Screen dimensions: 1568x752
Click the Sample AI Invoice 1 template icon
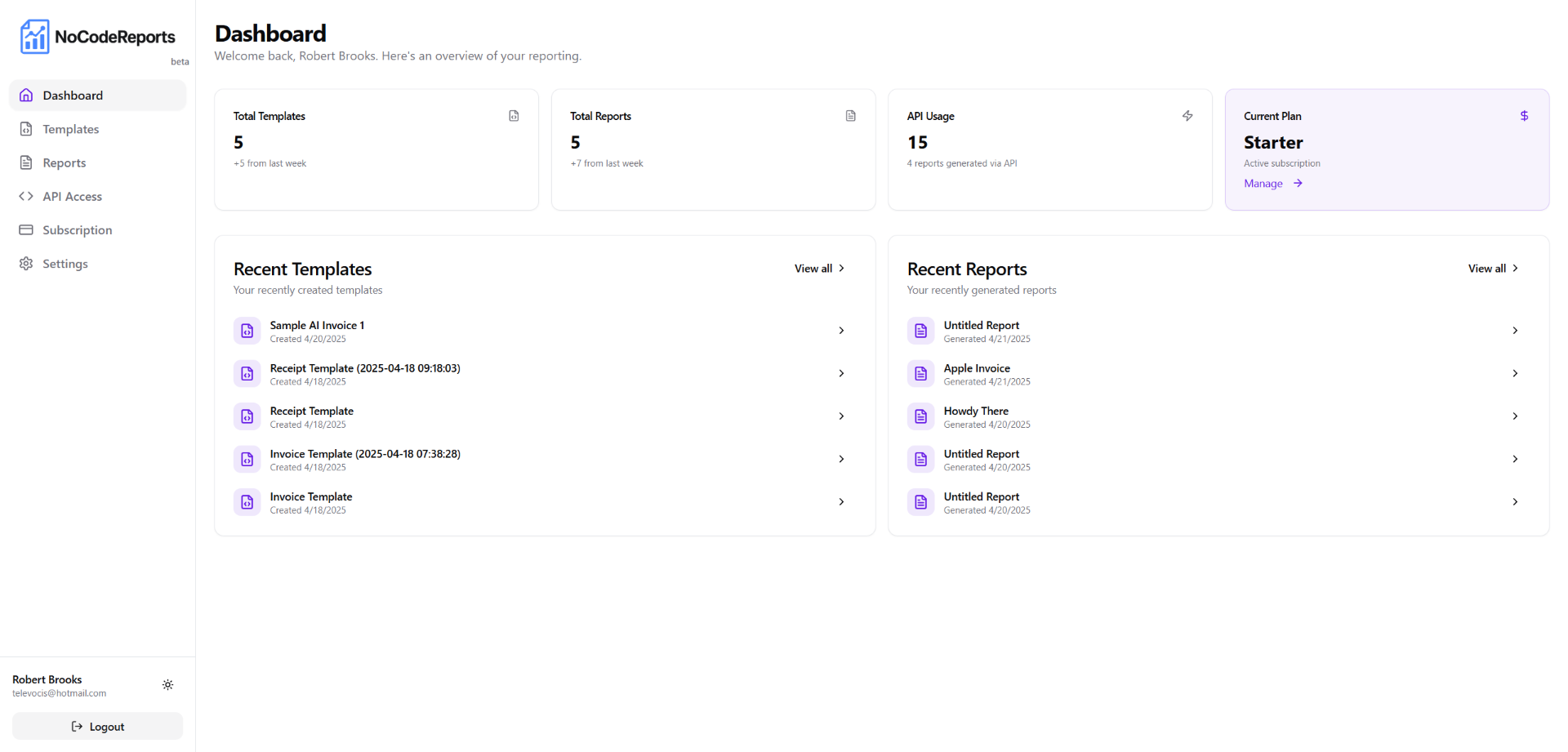(x=247, y=331)
